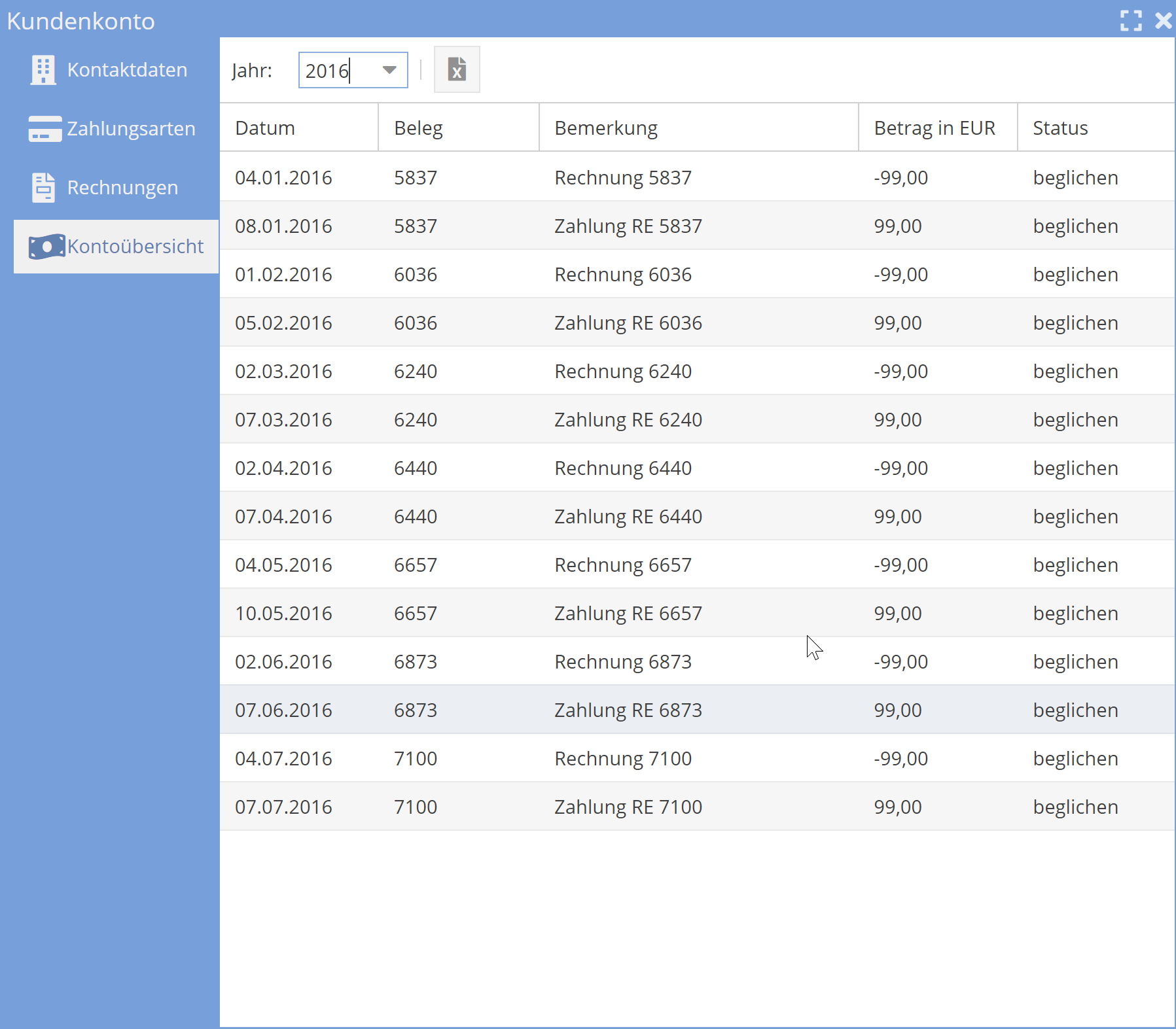Click Beleg number in Rechnung 6240 row
This screenshot has height=1029, width=1176.
[x=416, y=371]
